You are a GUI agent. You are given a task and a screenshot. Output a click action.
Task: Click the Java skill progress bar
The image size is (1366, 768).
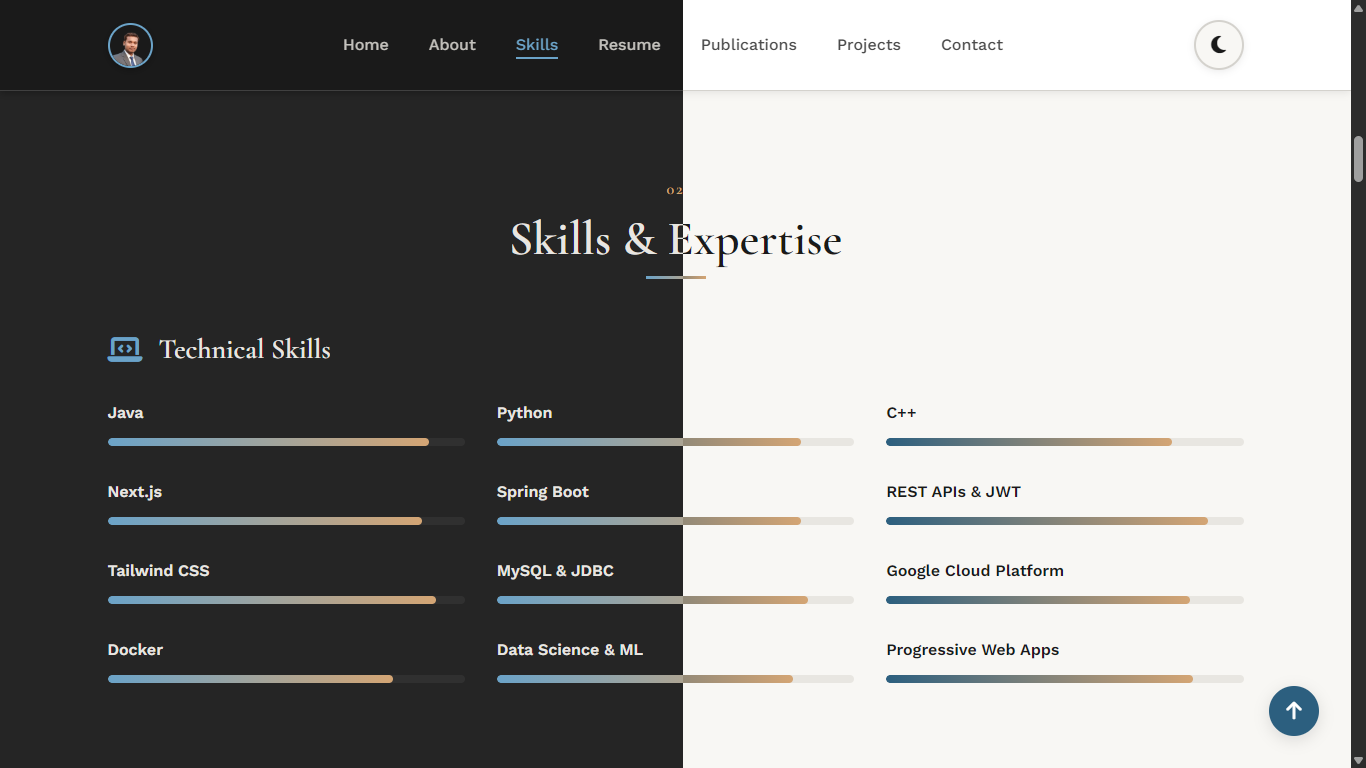pos(286,442)
